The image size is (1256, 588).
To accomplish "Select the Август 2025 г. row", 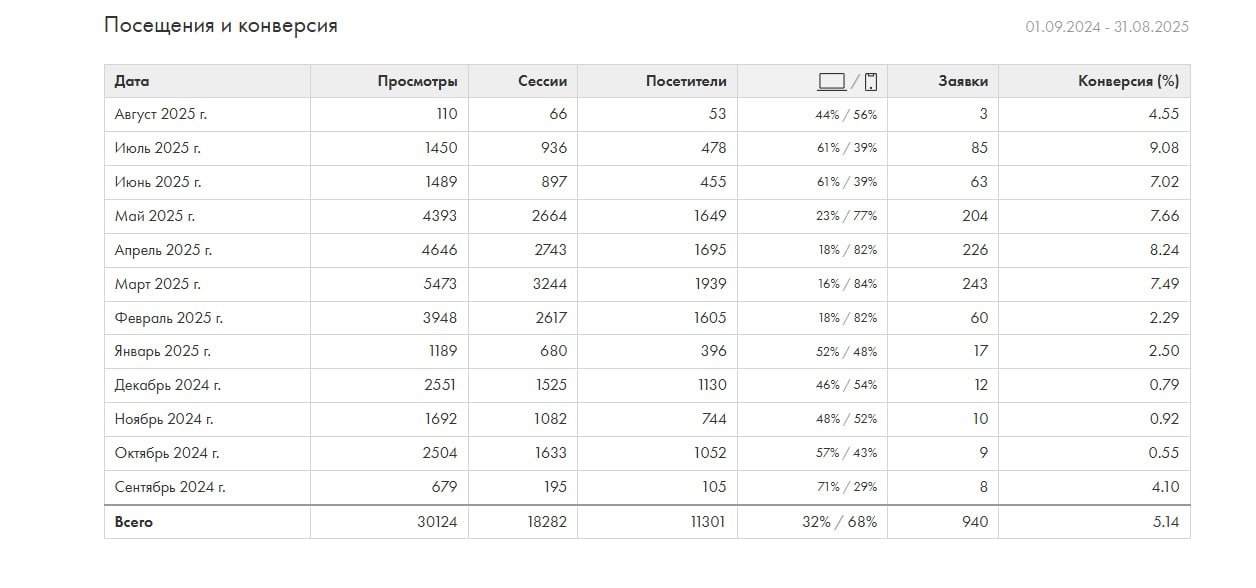I will (x=161, y=114).
